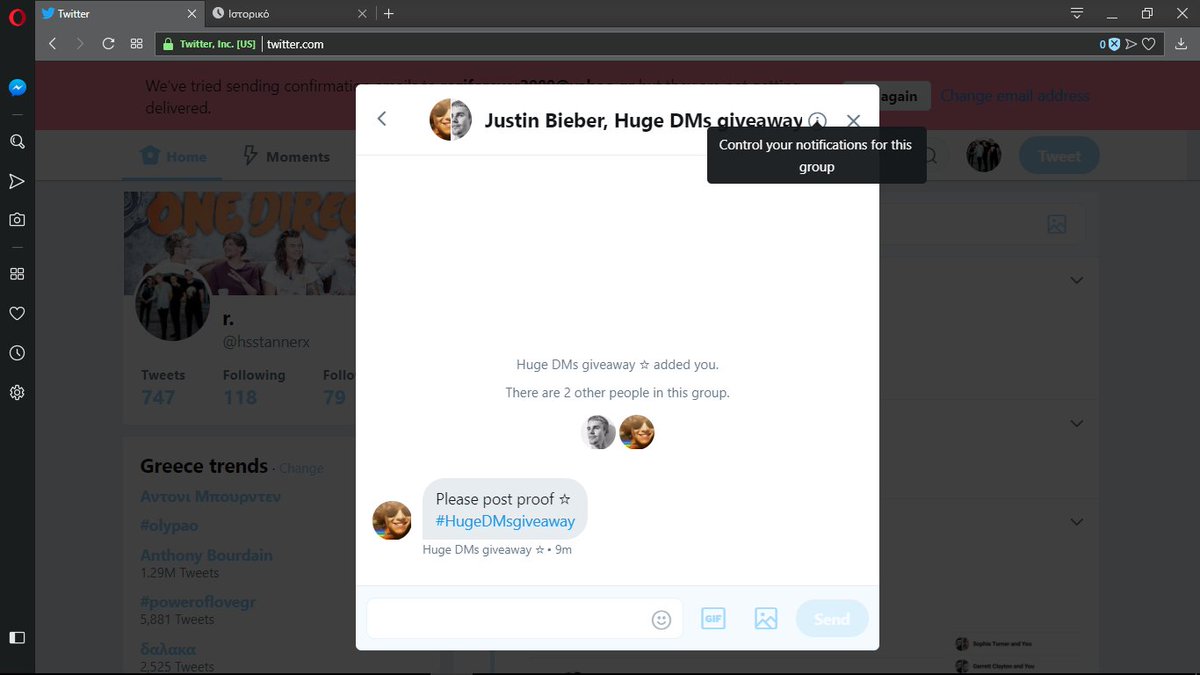
Task: Expand third tweet's dropdown chevron
Action: pyautogui.click(x=1077, y=522)
